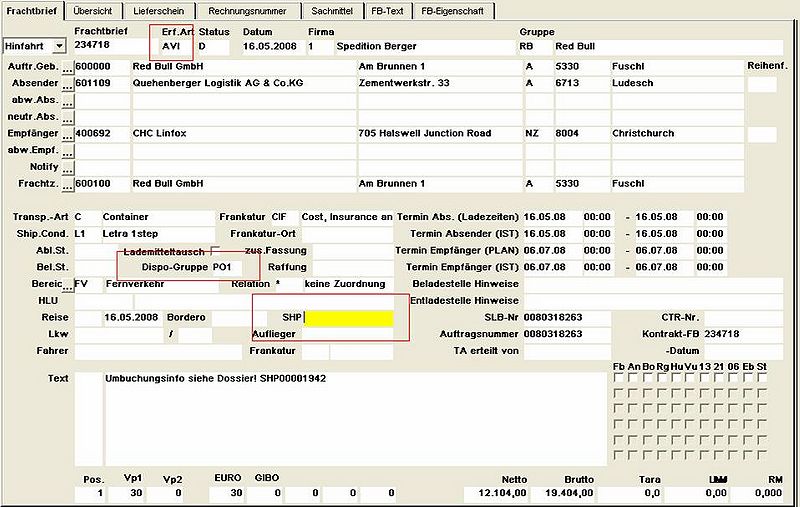Click the SLB-Nr field 0080318263

pos(567,318)
